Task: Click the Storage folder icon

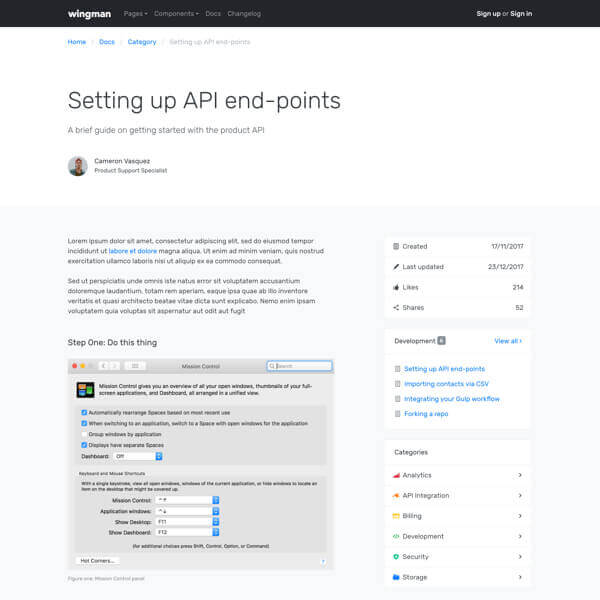Action: 396,577
